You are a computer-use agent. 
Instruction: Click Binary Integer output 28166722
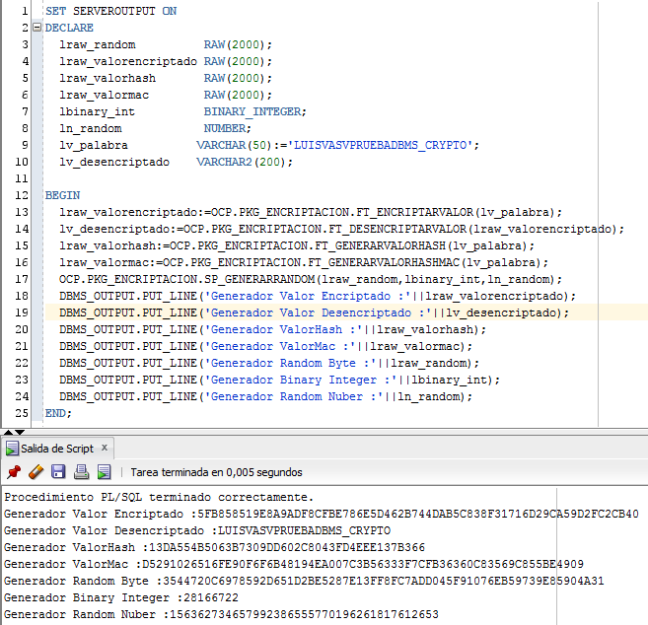pyautogui.click(x=211, y=597)
